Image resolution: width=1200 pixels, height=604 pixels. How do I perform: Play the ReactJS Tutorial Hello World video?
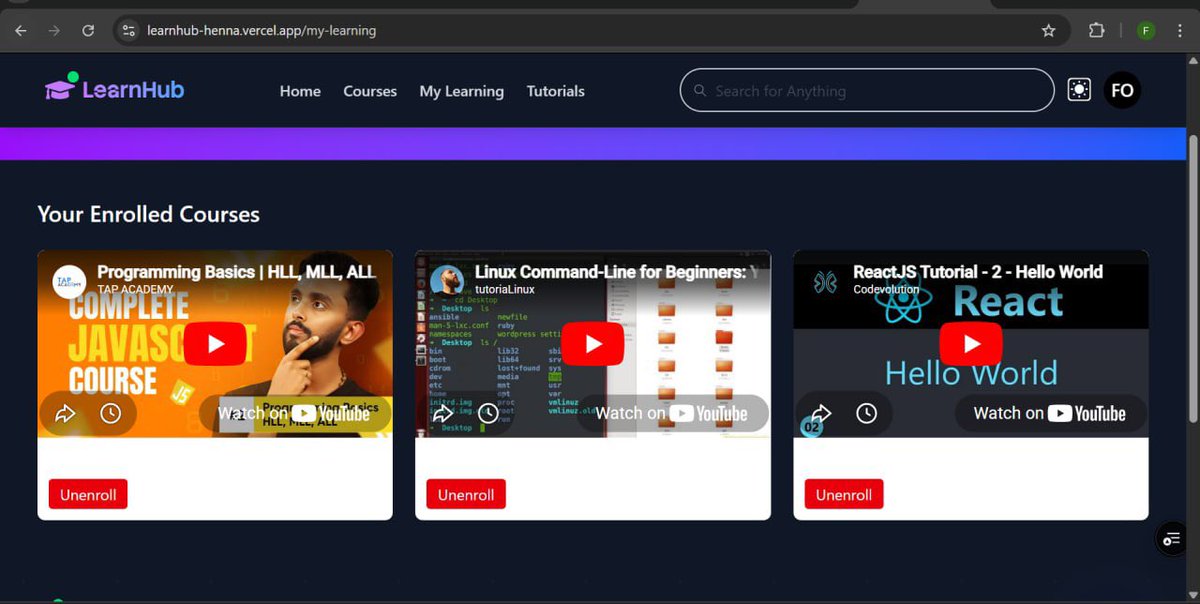pos(971,344)
